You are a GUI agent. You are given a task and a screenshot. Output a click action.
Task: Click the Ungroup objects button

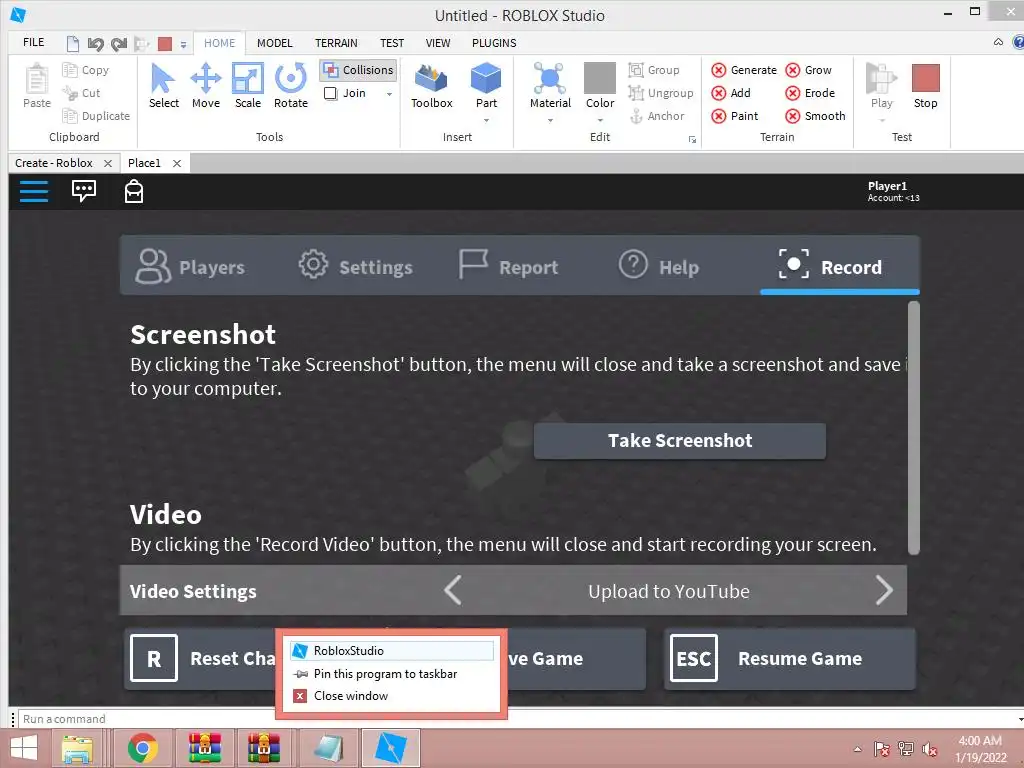pyautogui.click(x=661, y=93)
